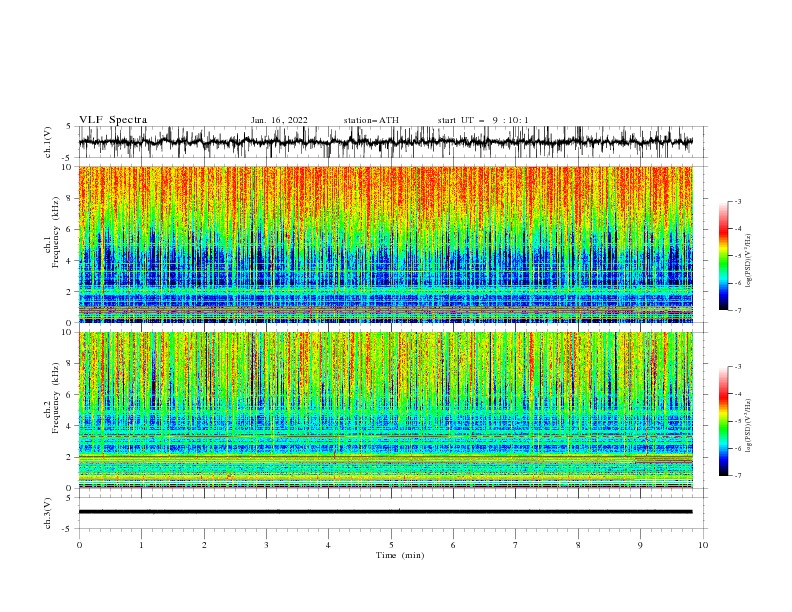Click the time axis tick label "0"
Screen dimensions: 792x612
(79, 545)
